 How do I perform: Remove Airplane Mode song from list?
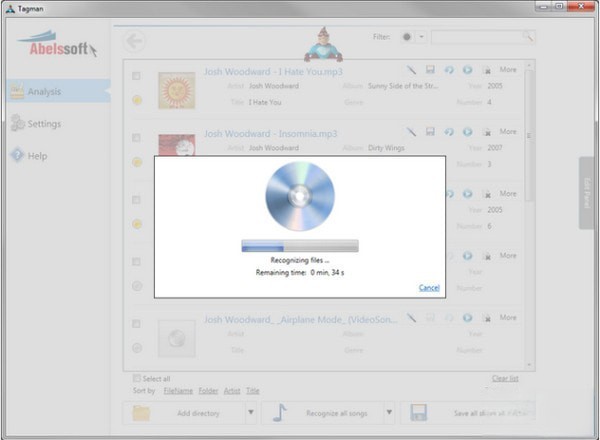pos(487,318)
